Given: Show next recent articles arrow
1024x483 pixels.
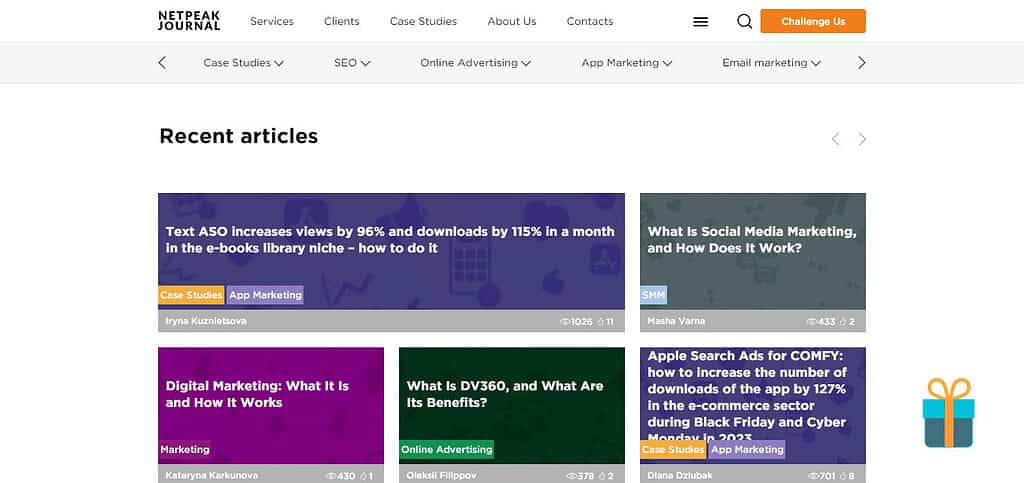Looking at the screenshot, I should pos(862,139).
